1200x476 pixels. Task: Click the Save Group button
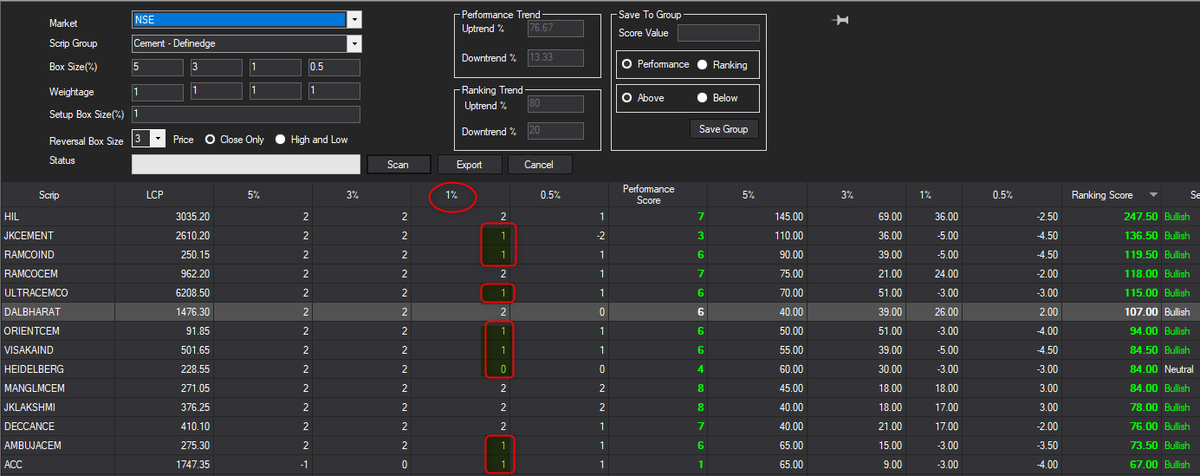tap(724, 129)
